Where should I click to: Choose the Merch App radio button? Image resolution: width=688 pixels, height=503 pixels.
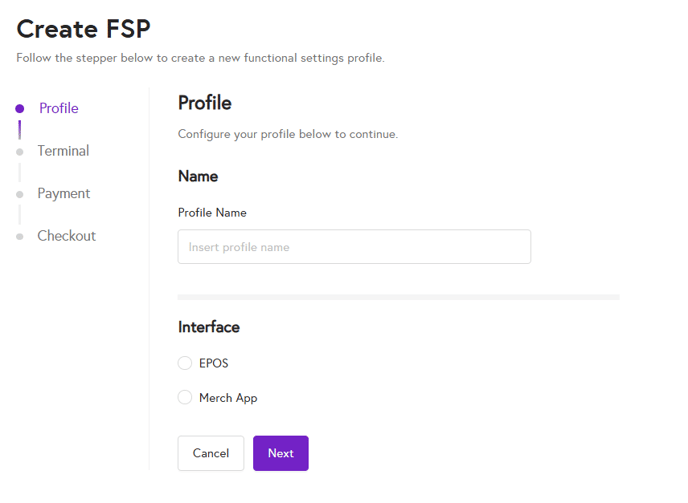pyautogui.click(x=185, y=398)
